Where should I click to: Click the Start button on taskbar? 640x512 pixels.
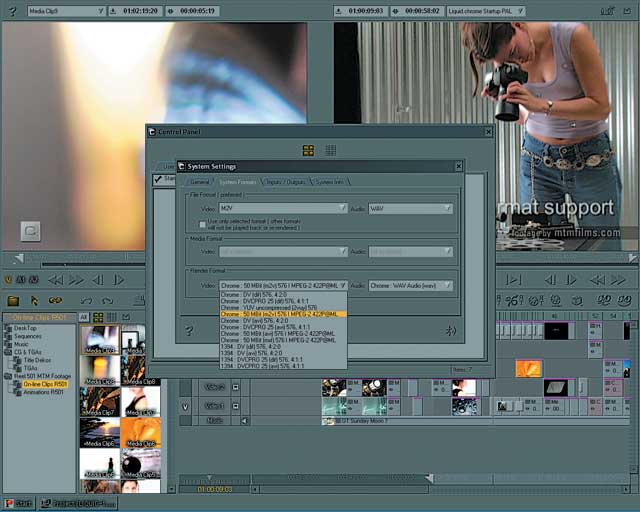click(19, 503)
